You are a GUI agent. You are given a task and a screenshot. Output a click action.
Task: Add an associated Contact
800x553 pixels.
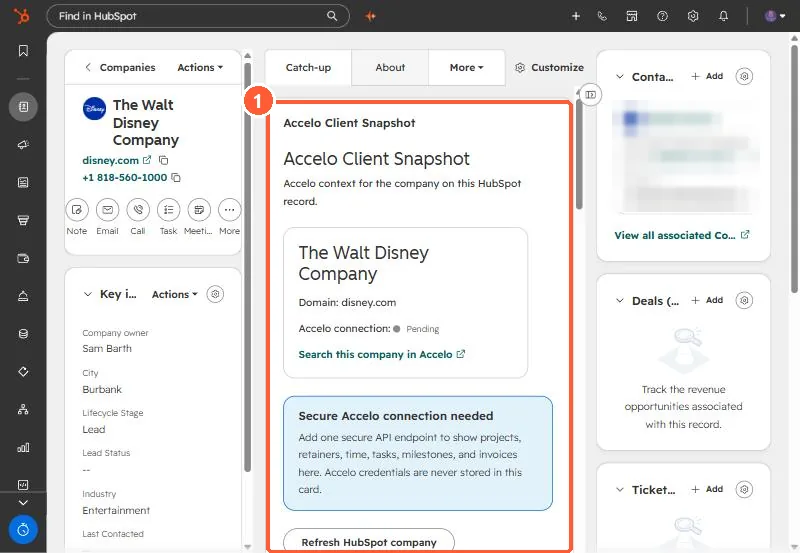pyautogui.click(x=707, y=76)
